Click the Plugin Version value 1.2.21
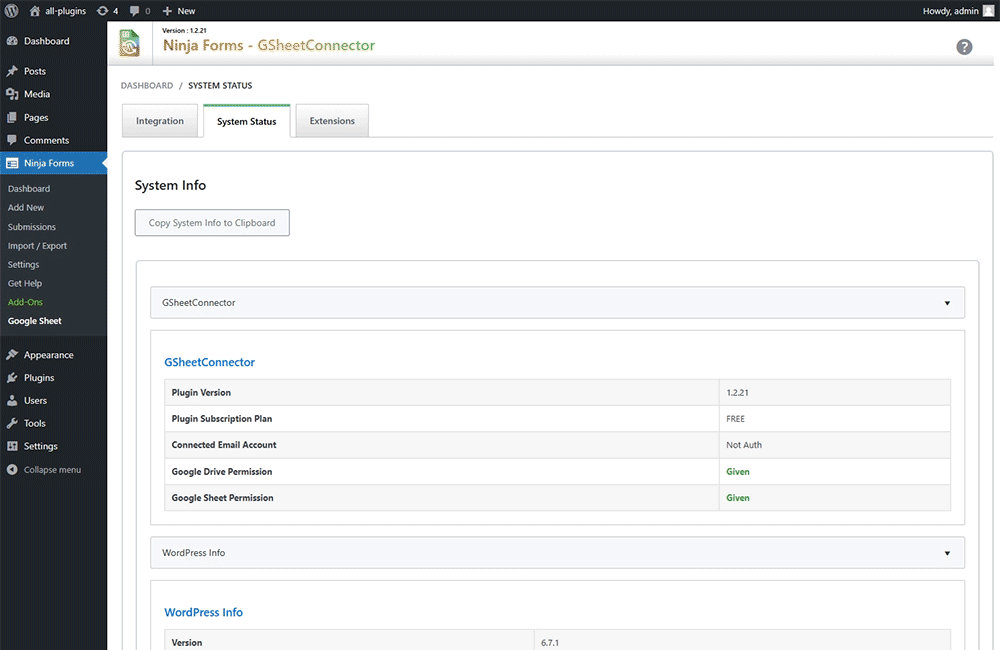Viewport: 1000px width, 650px height. tap(737, 392)
